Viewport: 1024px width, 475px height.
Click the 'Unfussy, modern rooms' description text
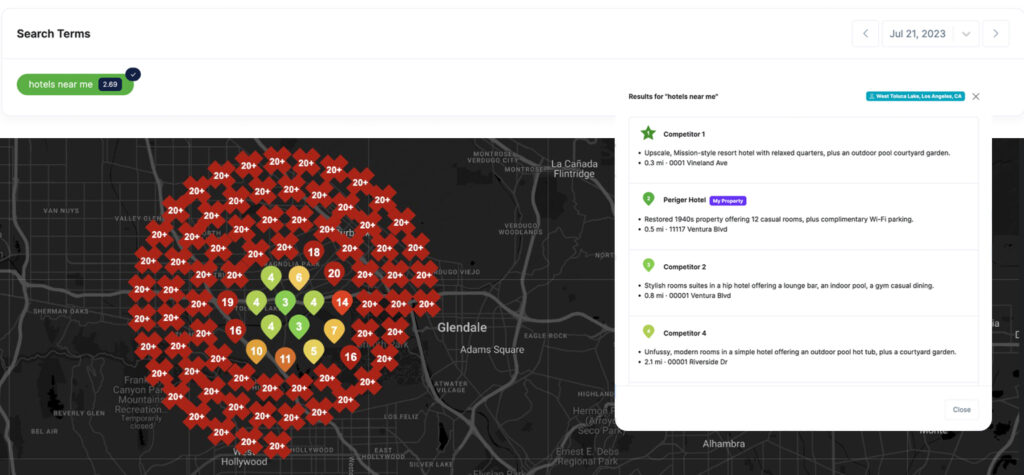click(x=800, y=352)
